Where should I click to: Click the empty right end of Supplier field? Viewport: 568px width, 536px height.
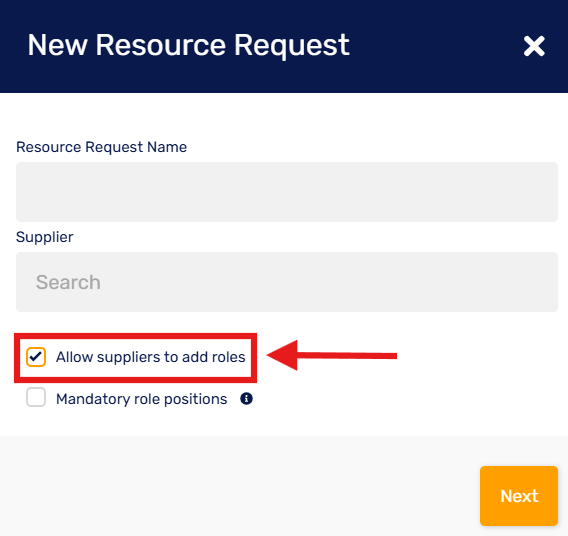click(x=507, y=282)
